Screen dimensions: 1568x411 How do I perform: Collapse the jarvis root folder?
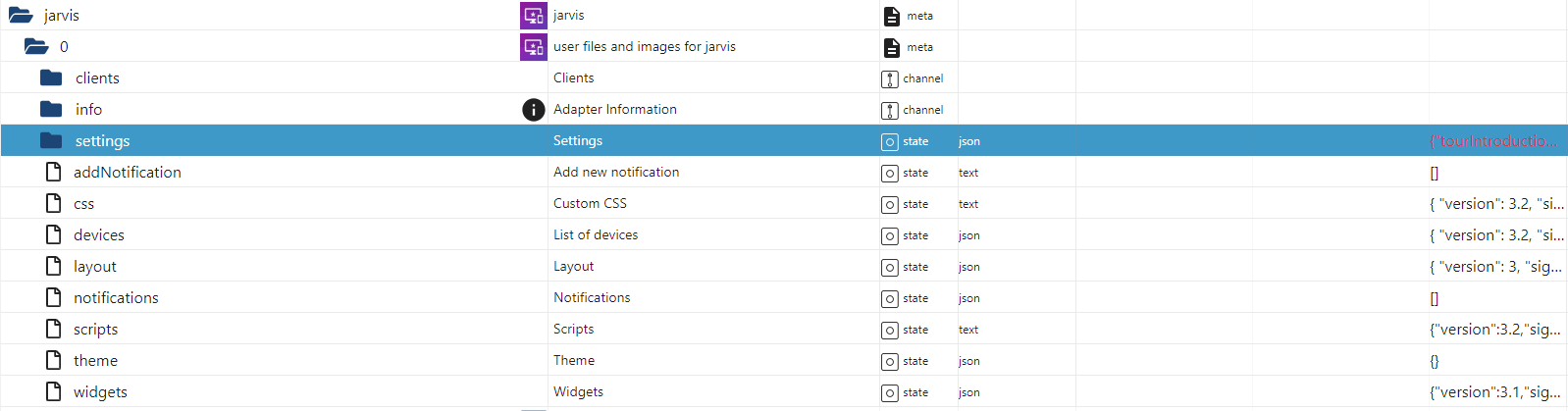coord(21,16)
